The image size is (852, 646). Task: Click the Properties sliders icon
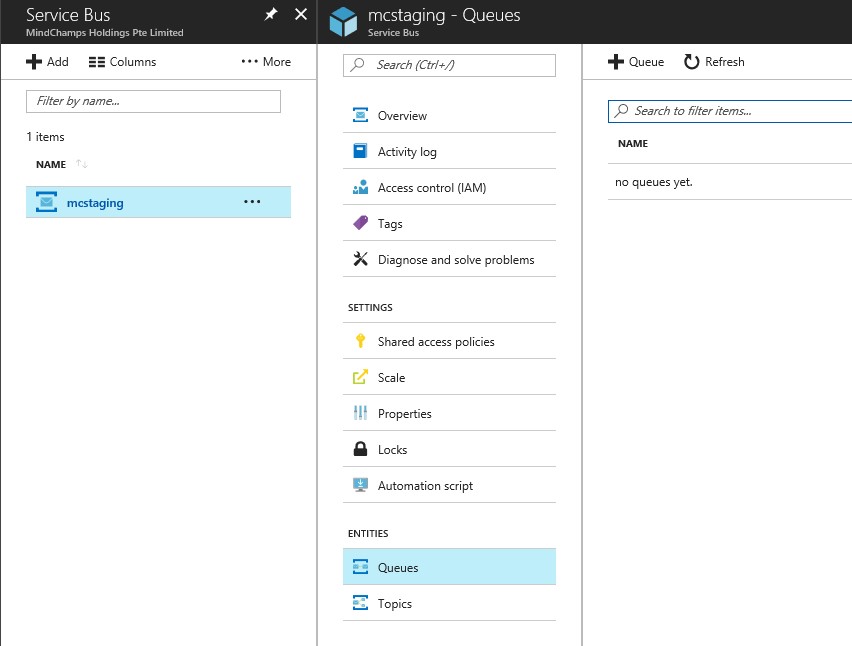(x=360, y=414)
